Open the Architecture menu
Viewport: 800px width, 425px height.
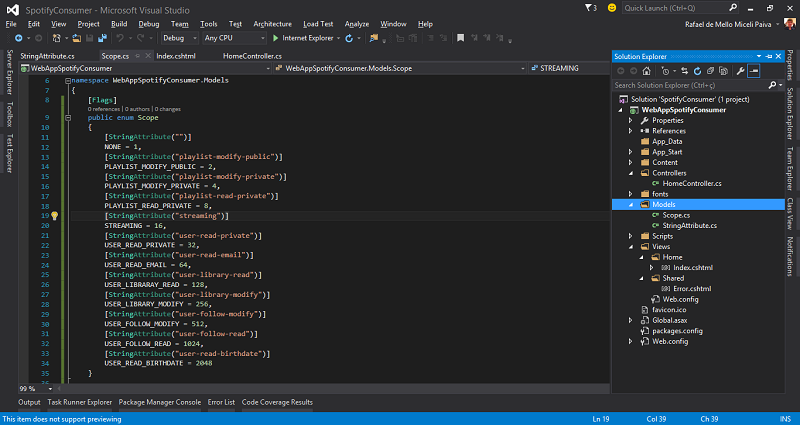point(273,23)
